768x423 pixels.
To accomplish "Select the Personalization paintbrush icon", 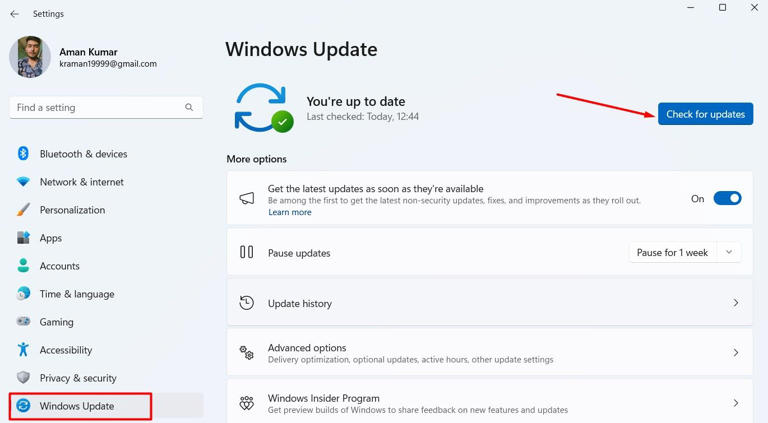I will click(23, 210).
